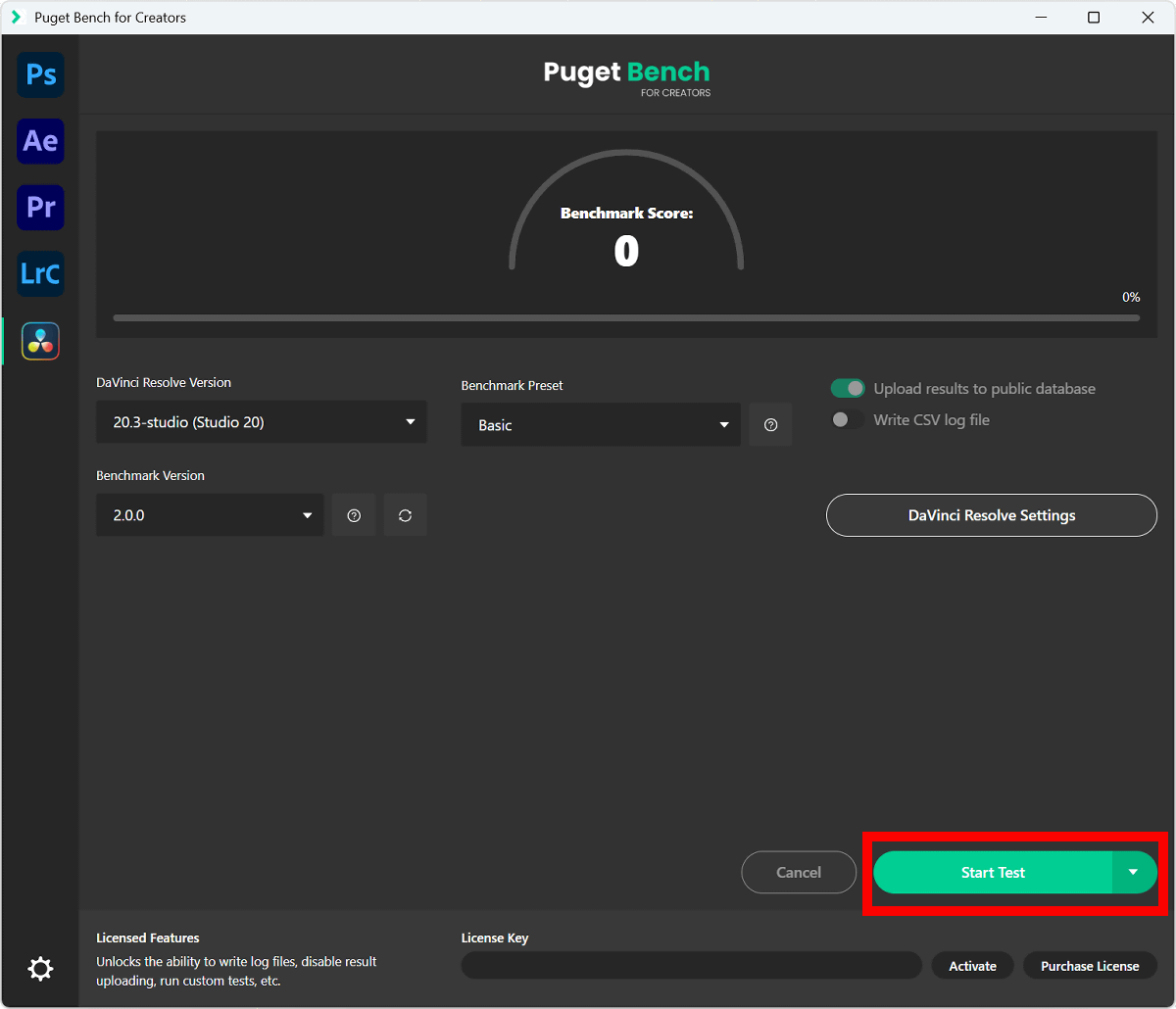
Task: Expand the Benchmark Preset dropdown
Action: [600, 425]
